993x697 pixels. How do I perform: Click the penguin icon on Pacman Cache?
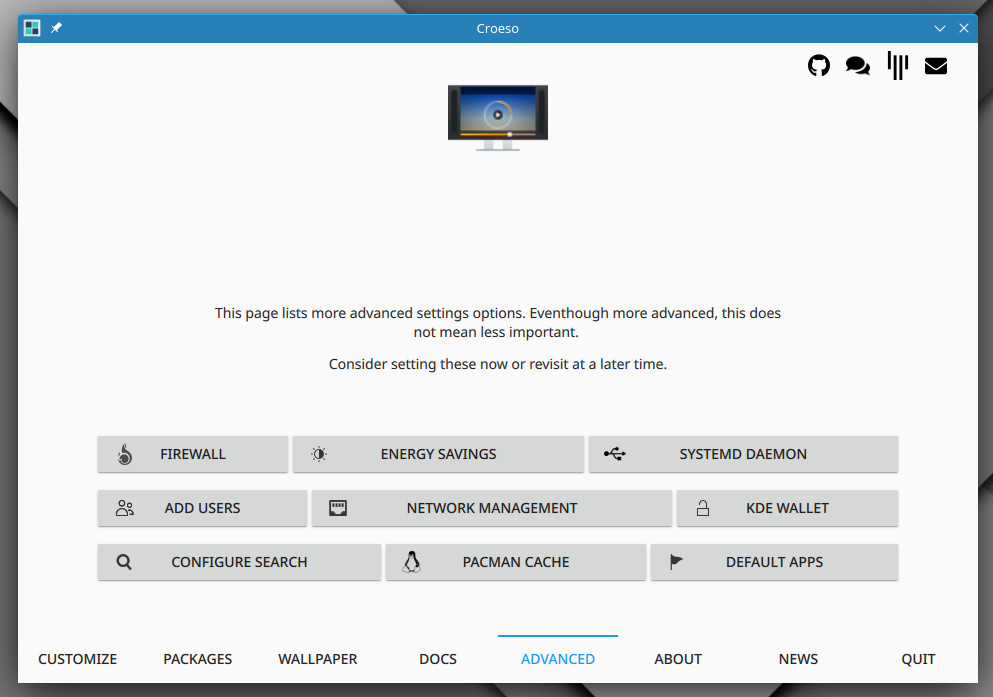coord(412,562)
